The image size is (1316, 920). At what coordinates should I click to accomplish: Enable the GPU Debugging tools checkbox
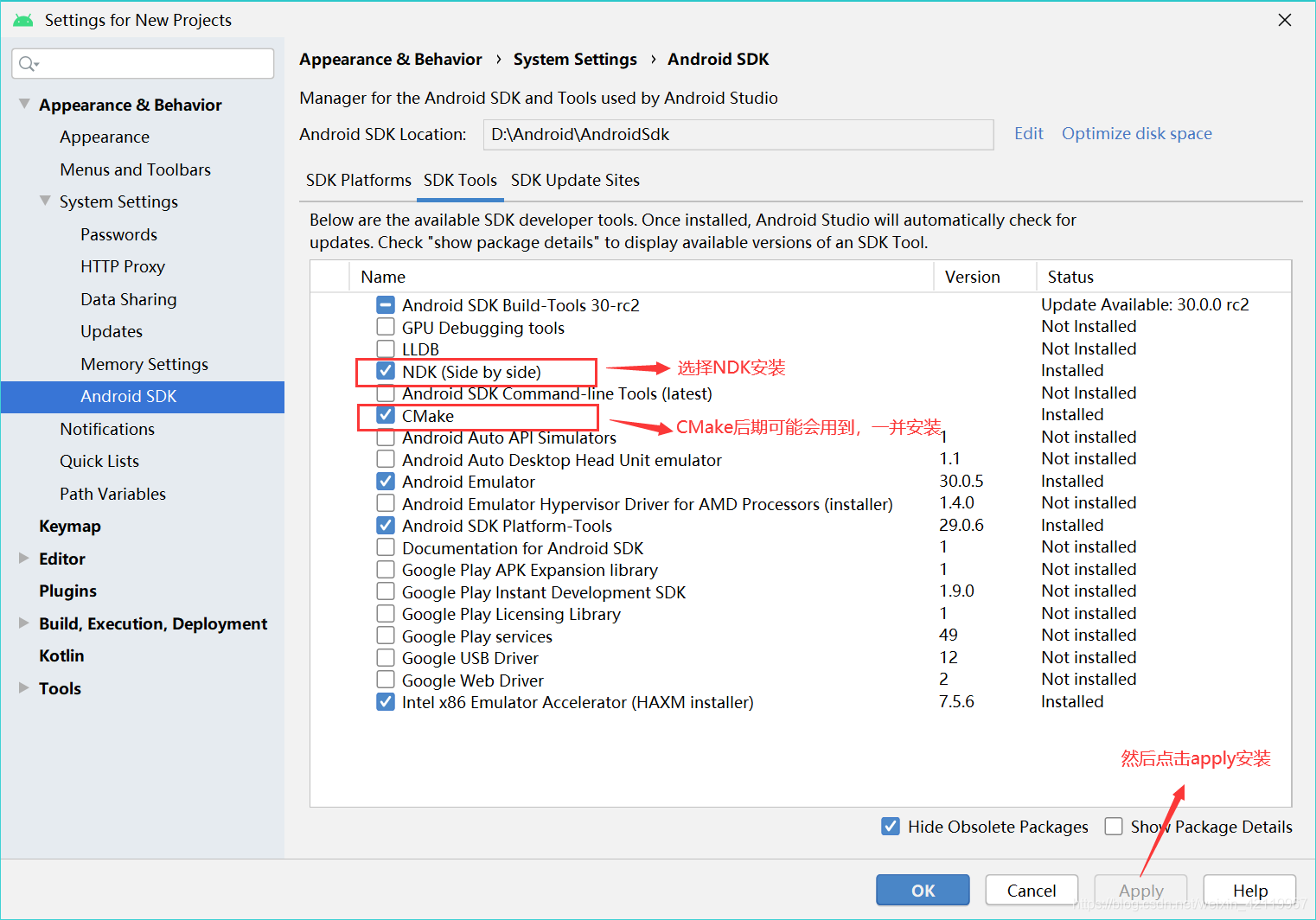tap(386, 328)
